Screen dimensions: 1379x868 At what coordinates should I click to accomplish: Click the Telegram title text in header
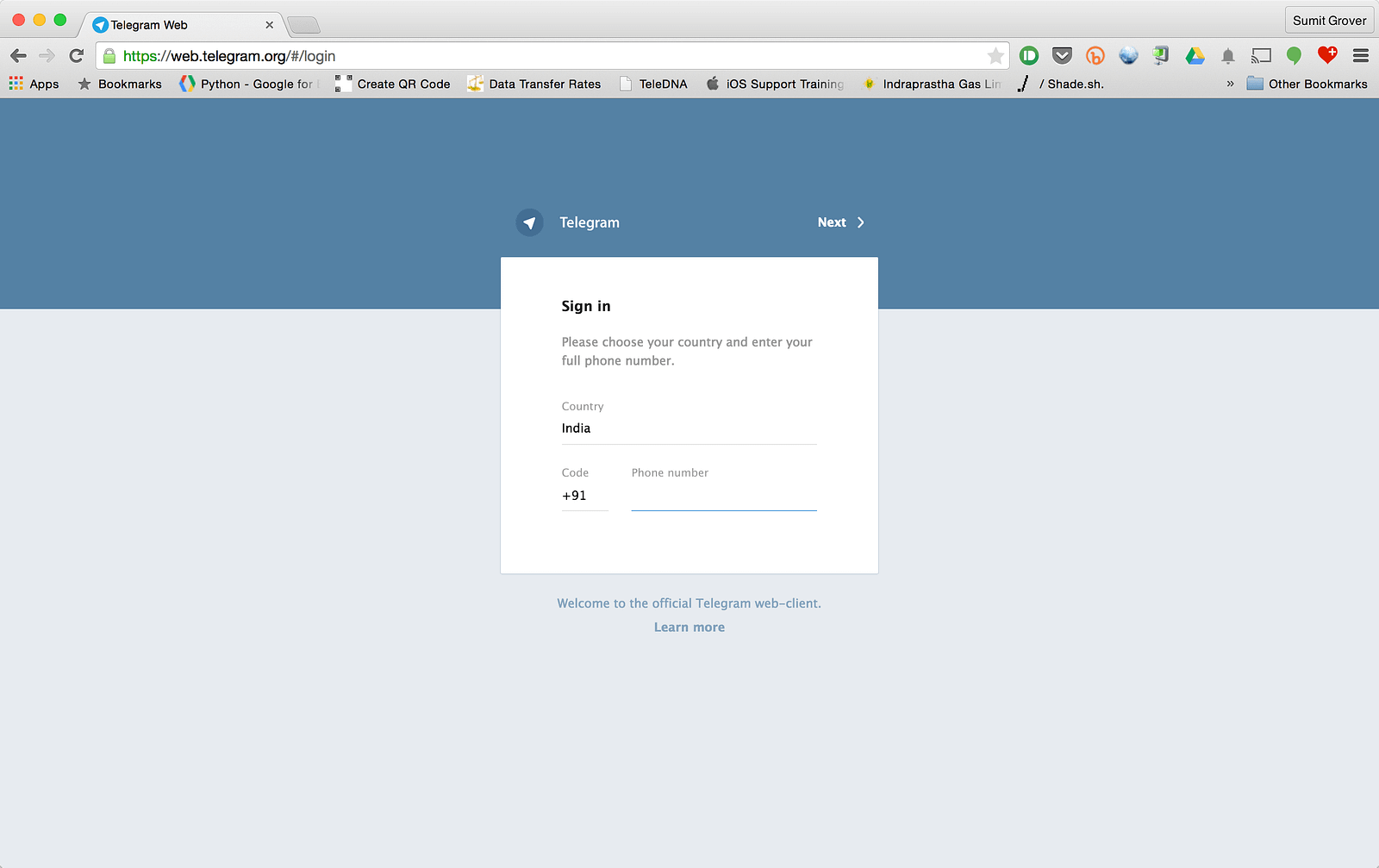[590, 222]
